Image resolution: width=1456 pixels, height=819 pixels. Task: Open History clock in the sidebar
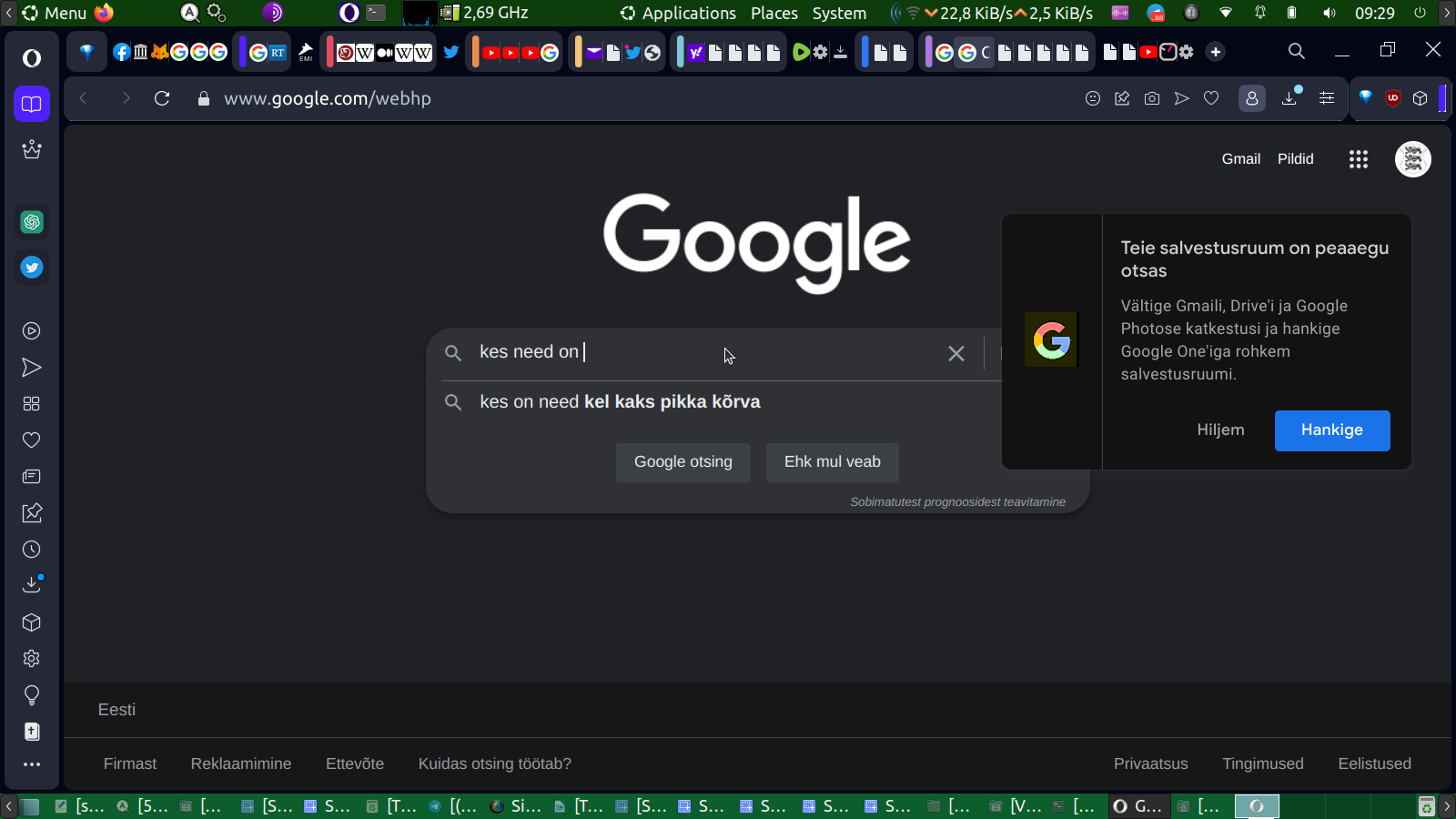[x=32, y=550]
